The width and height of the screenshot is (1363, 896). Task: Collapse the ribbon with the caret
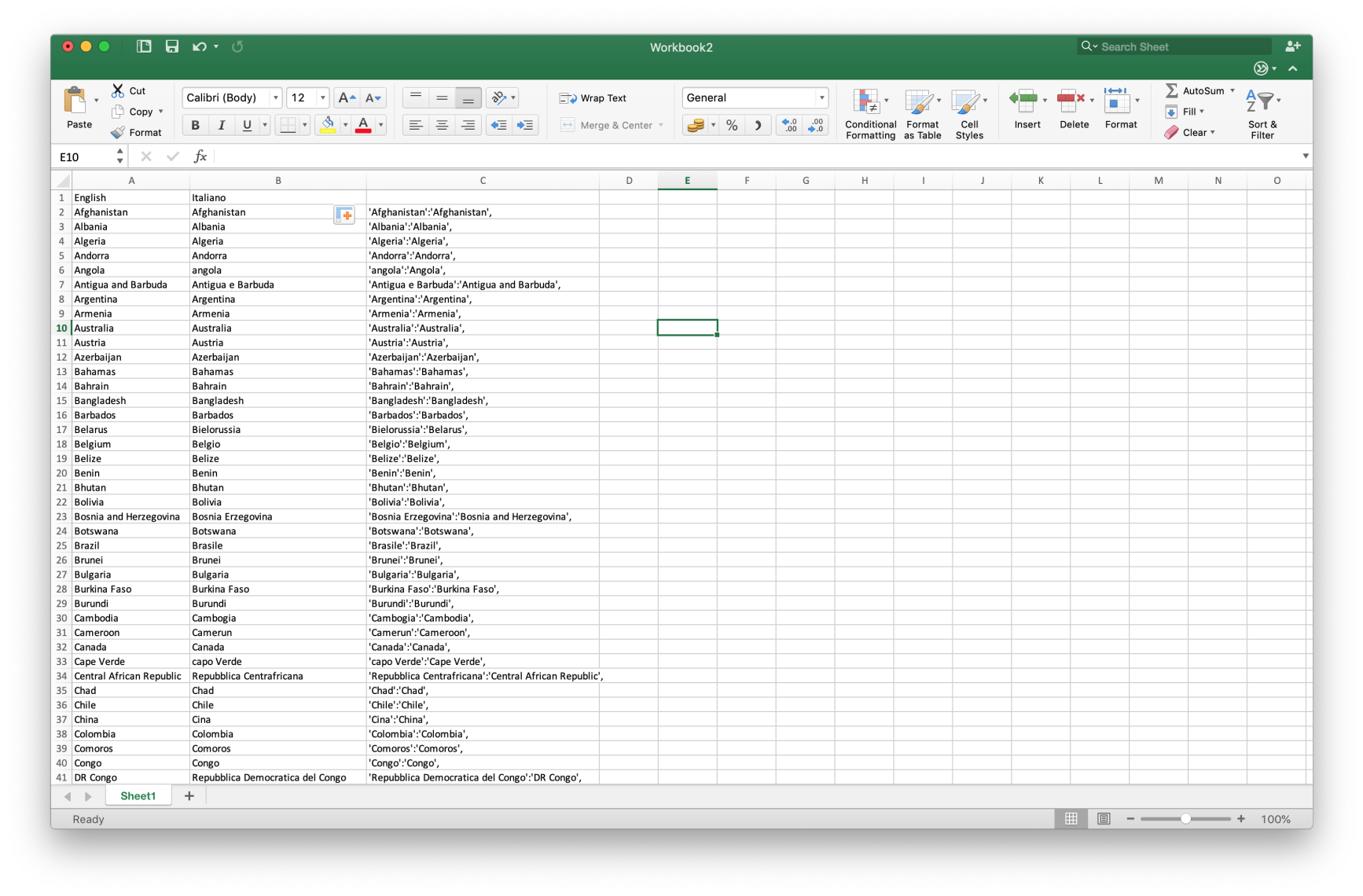pos(1292,68)
